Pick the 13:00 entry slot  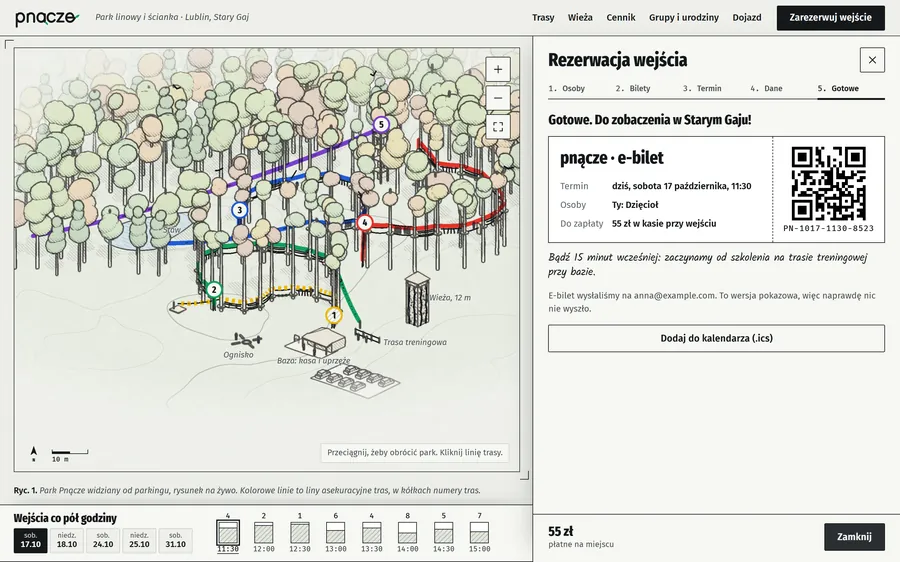[336, 533]
